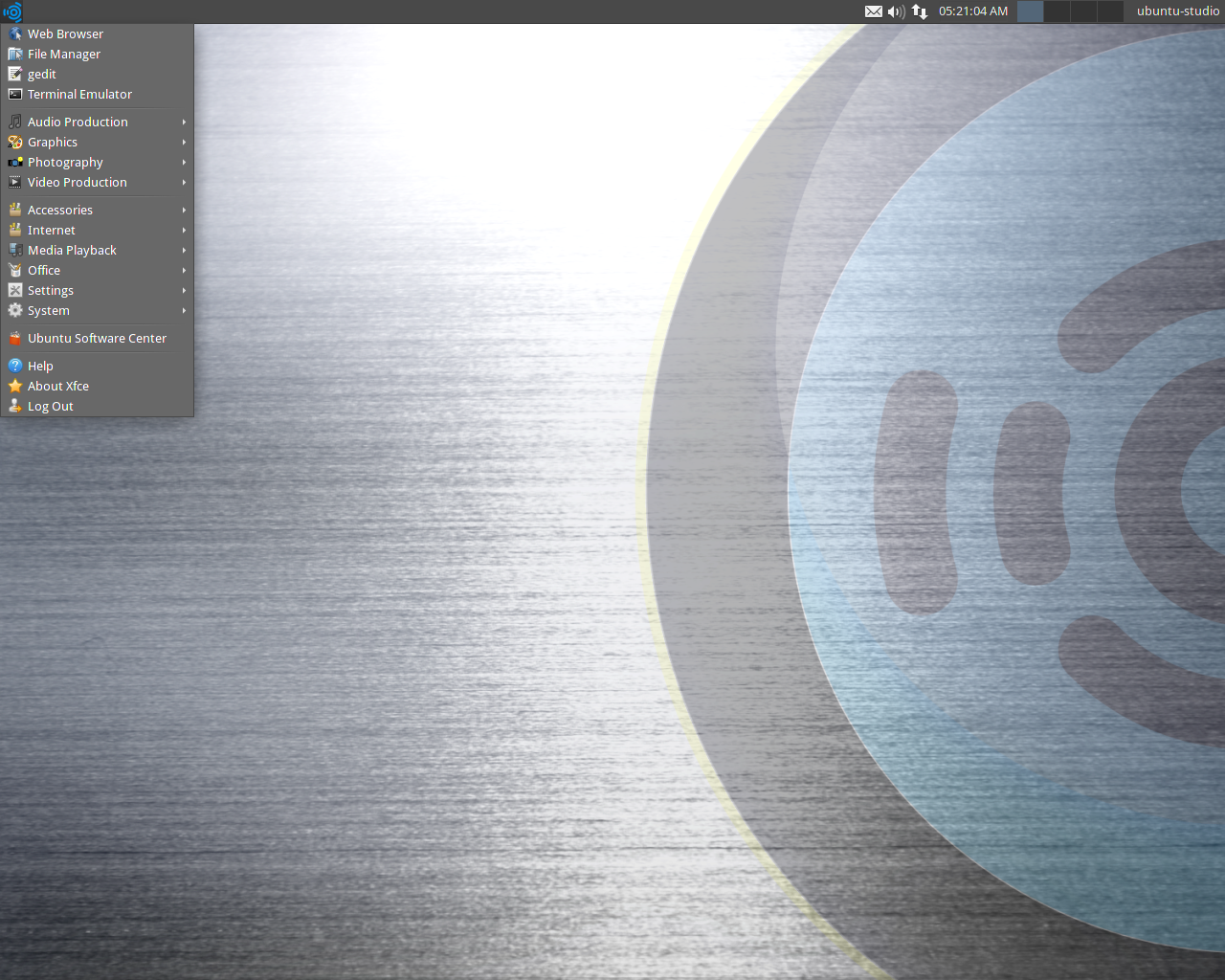1225x980 pixels.
Task: Open Audio Production category label
Action: click(x=78, y=122)
